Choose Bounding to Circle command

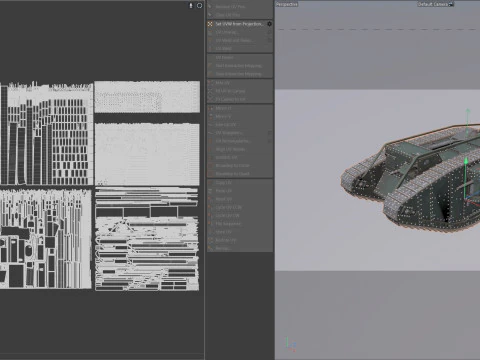240,166
